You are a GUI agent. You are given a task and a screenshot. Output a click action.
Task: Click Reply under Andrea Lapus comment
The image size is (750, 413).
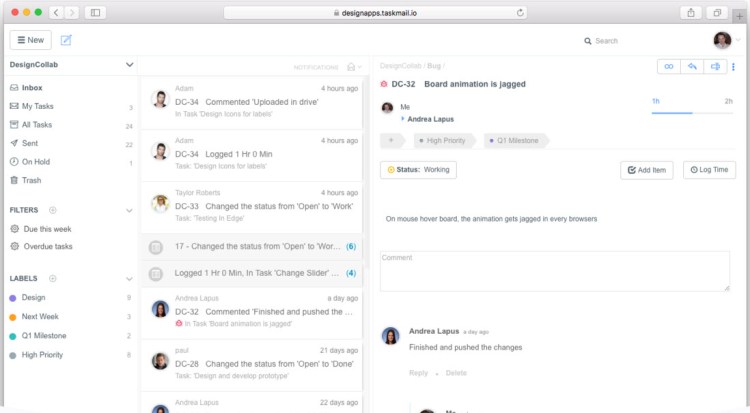pos(419,373)
